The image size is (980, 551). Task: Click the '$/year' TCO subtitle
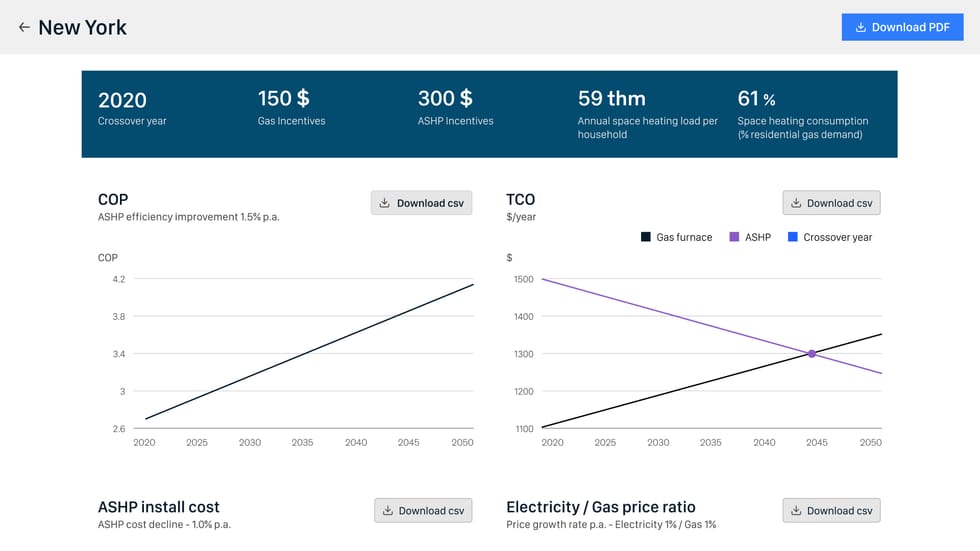521,217
